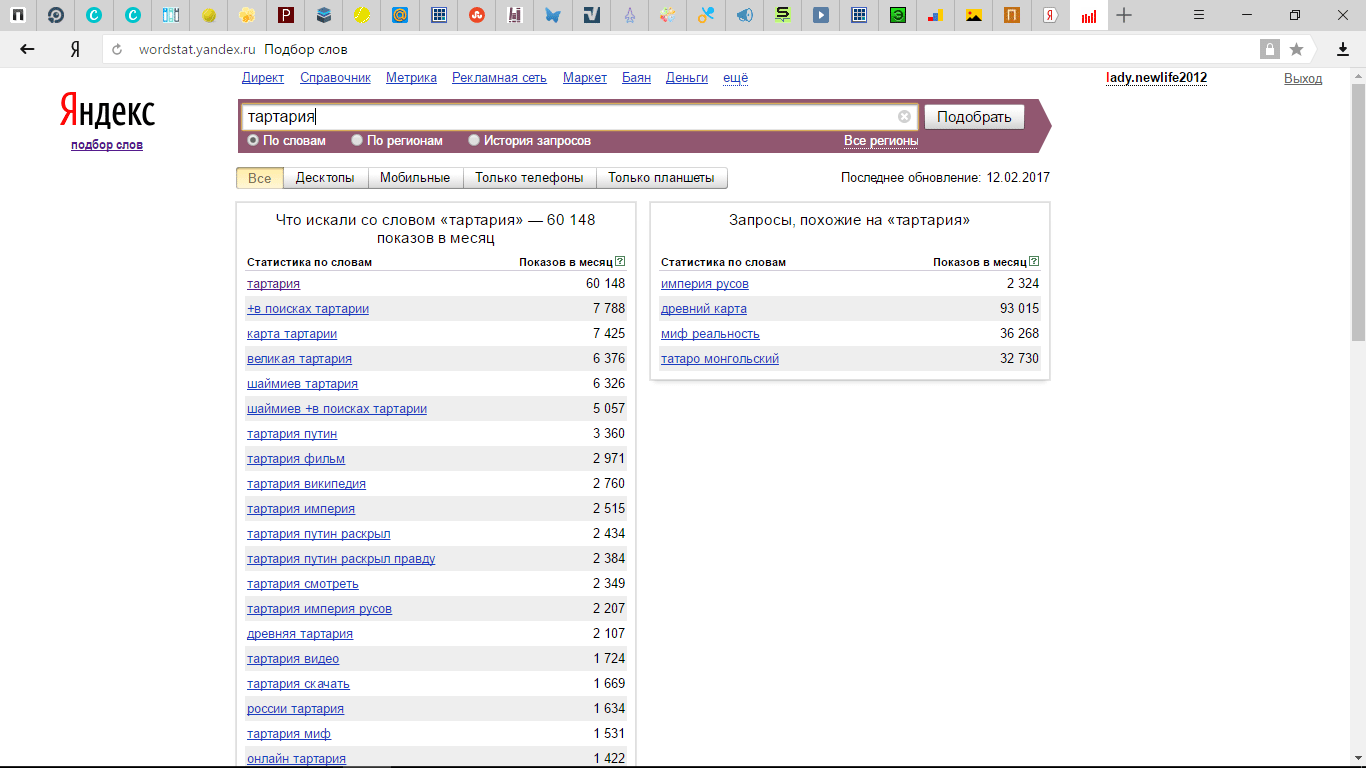Viewport: 1366px width, 768px height.
Task: Open the Все регионы region selector
Action: (881, 141)
